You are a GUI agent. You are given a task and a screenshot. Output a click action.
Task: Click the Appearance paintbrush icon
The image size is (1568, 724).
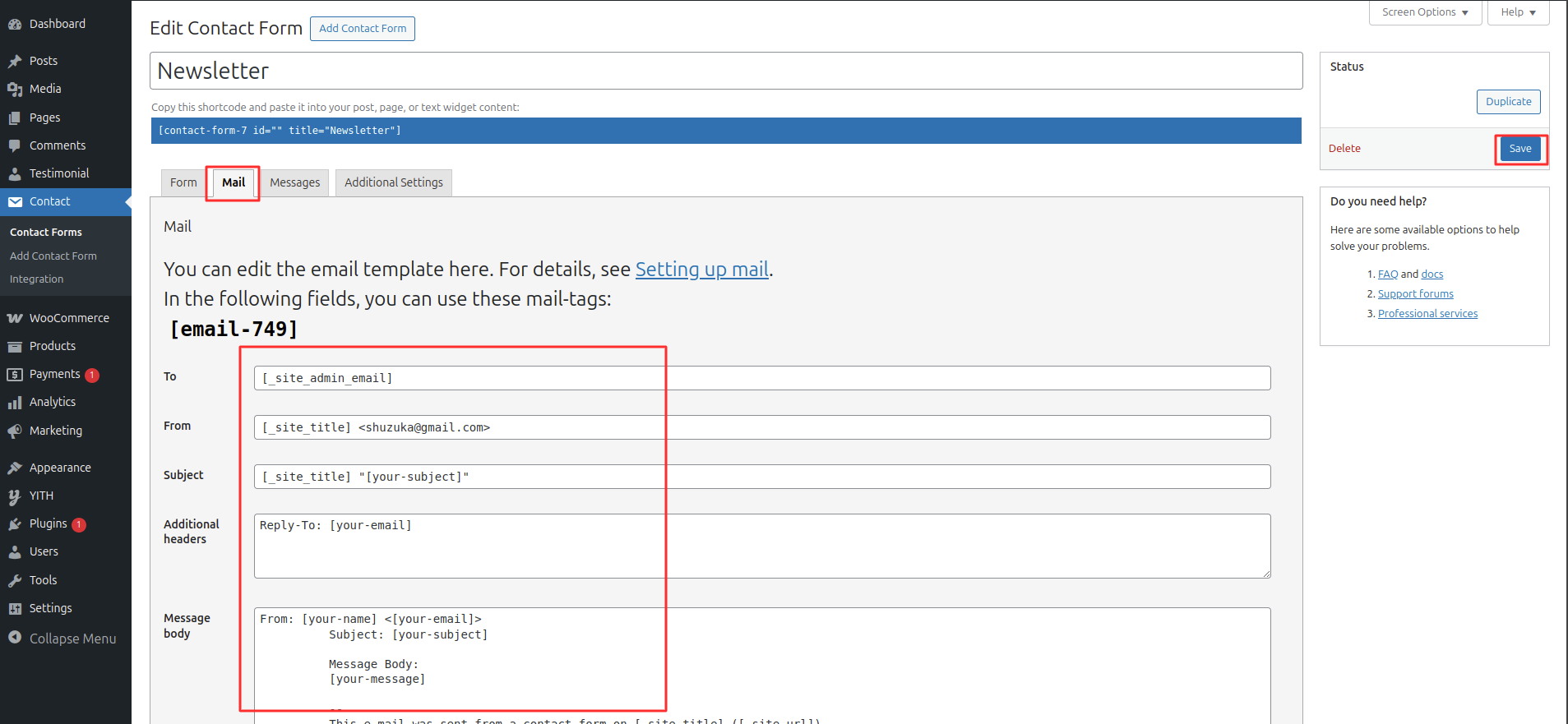click(x=15, y=468)
